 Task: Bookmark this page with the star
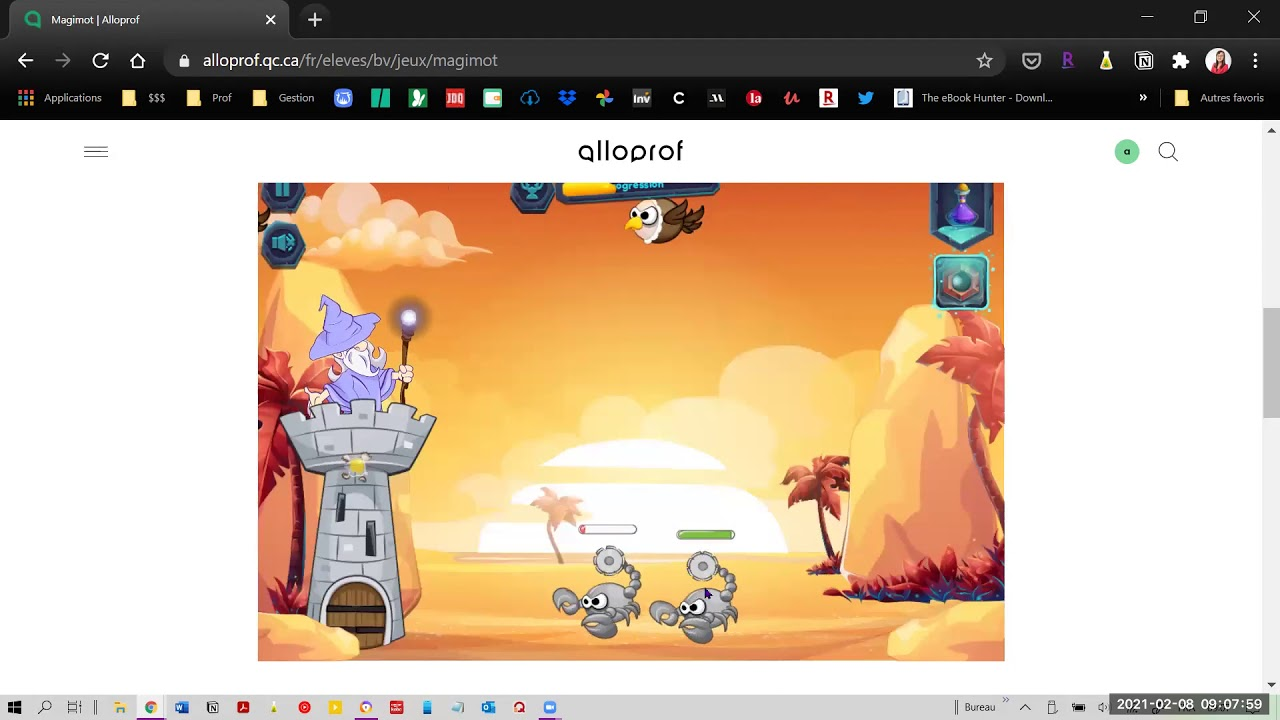[x=985, y=61]
